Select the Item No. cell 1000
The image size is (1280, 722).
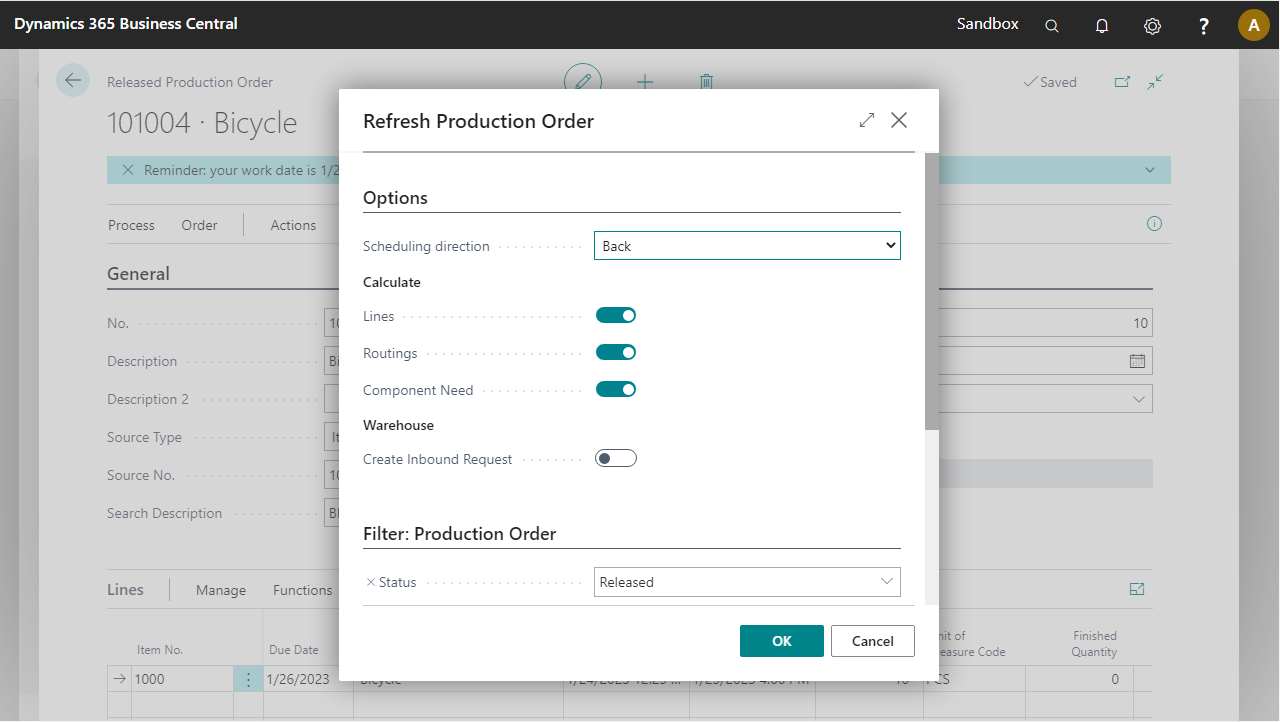(182, 679)
